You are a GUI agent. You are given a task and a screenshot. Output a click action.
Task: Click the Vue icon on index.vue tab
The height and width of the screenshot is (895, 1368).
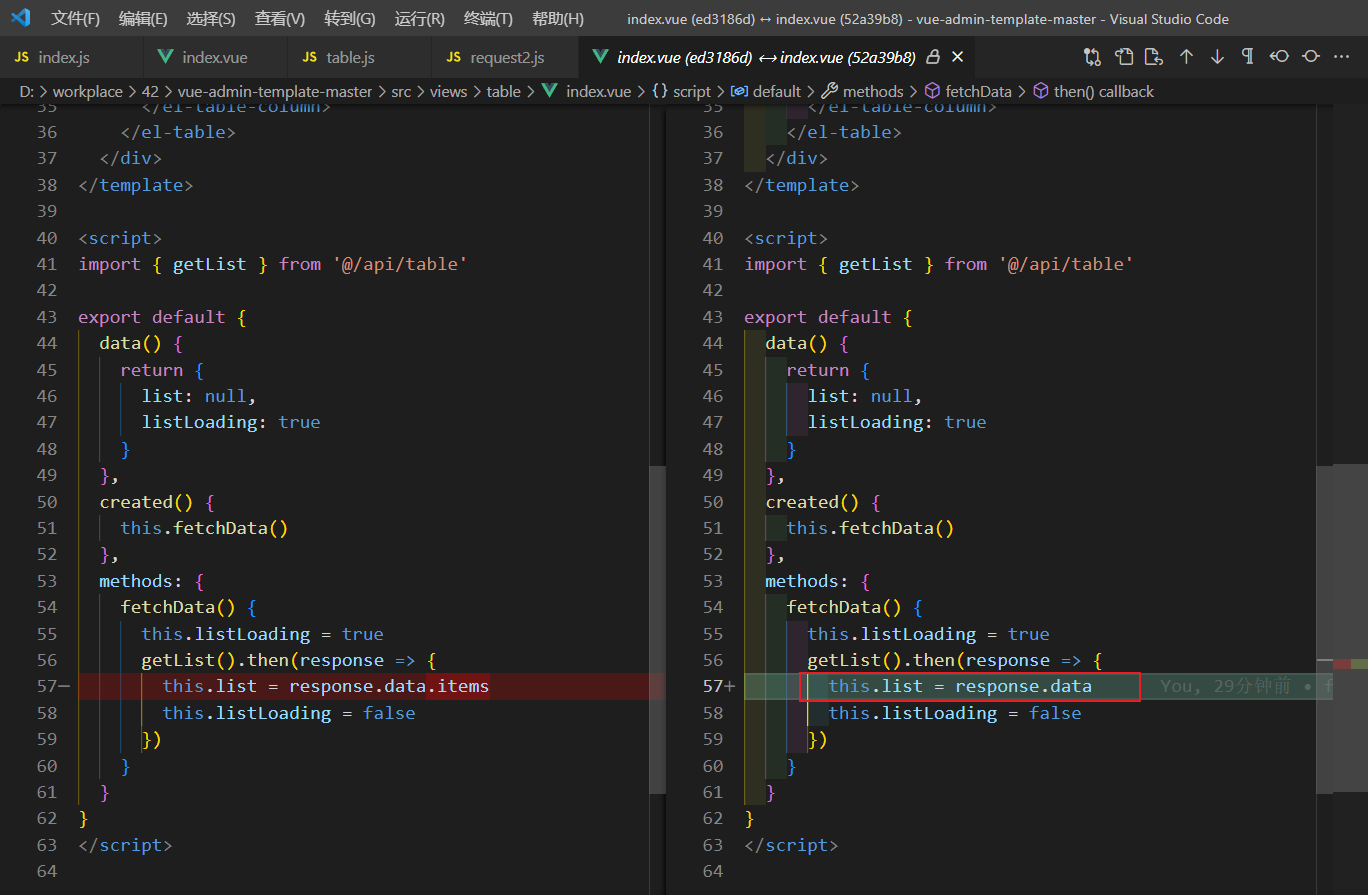pyautogui.click(x=166, y=57)
